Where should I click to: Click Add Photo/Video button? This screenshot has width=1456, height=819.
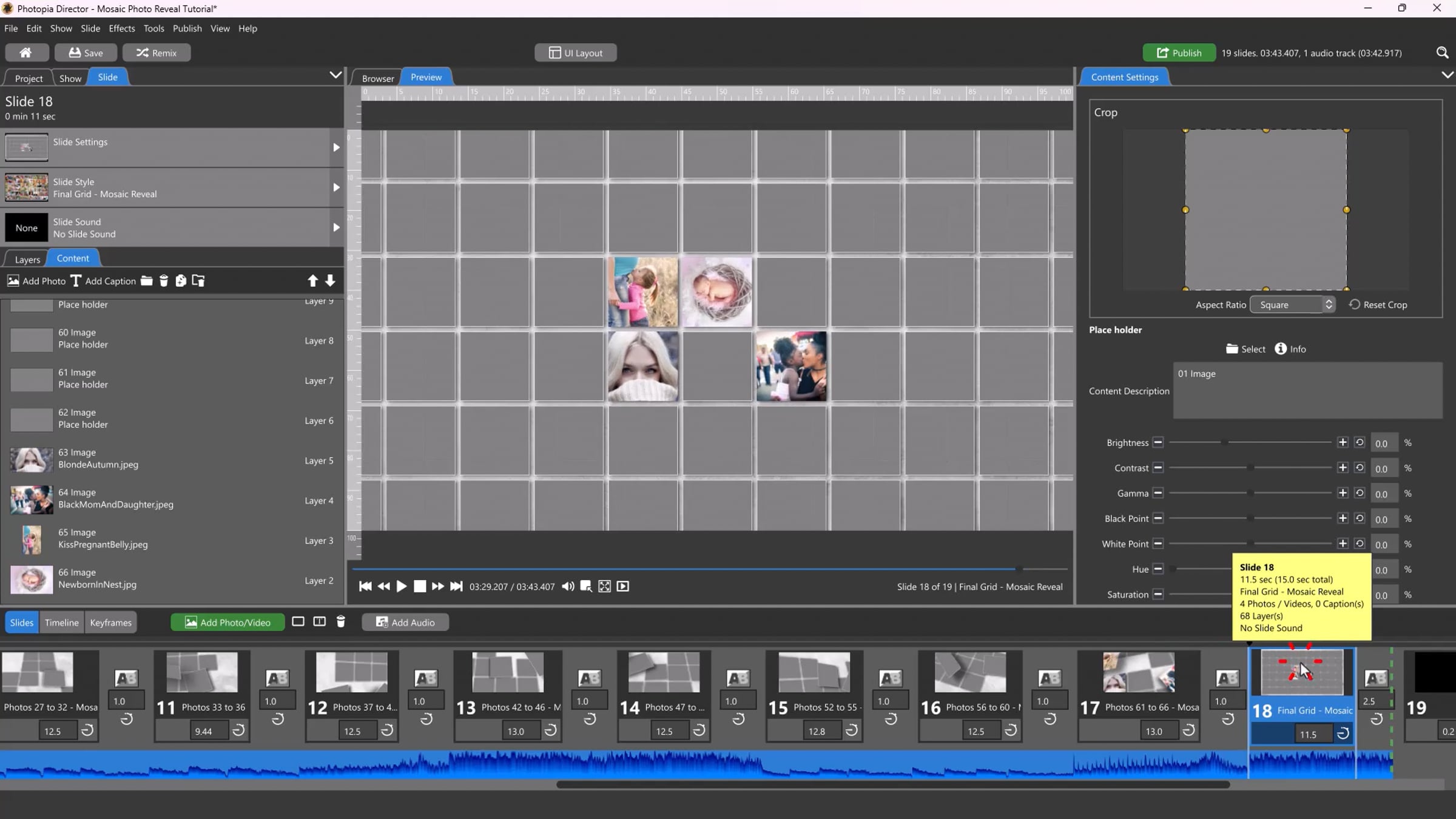click(x=227, y=622)
